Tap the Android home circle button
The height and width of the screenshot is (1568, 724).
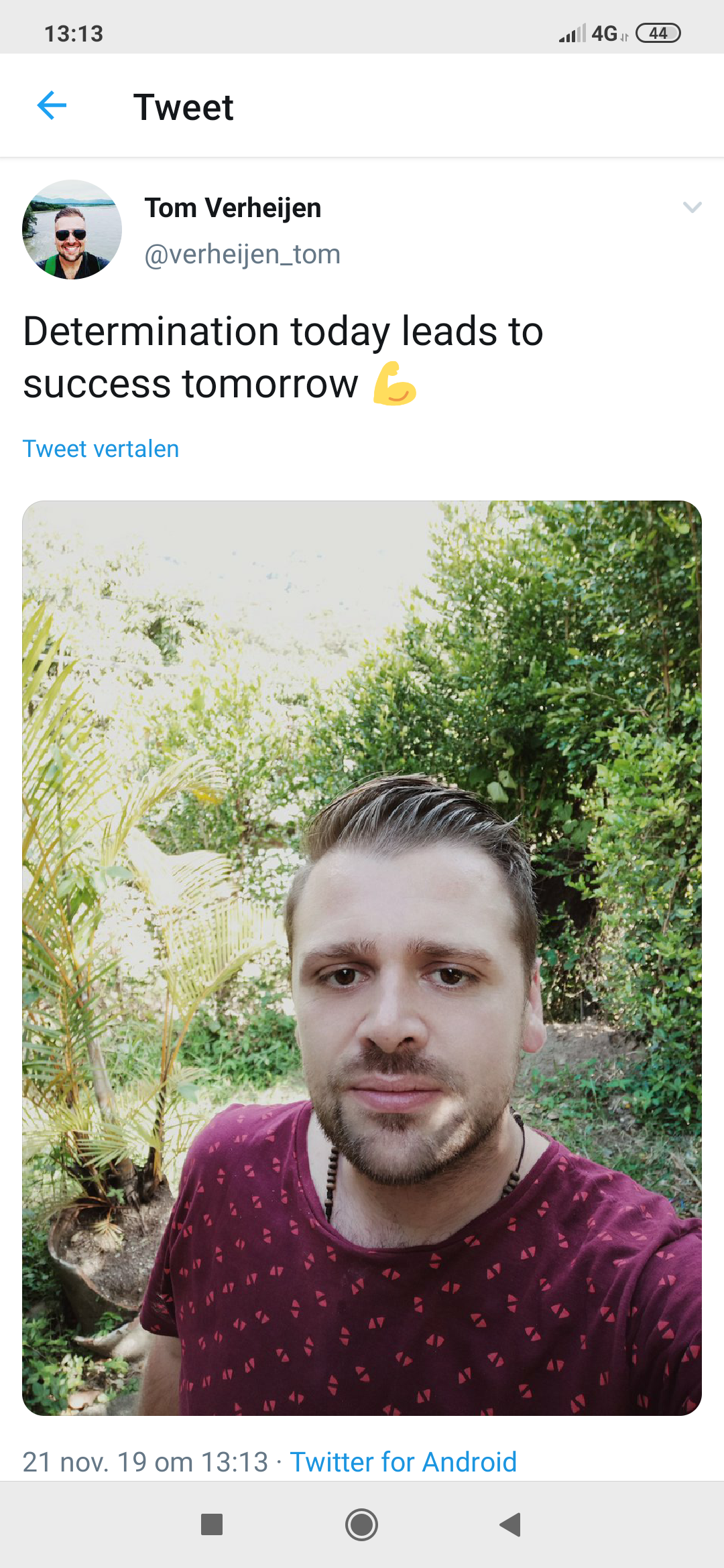click(x=362, y=1524)
